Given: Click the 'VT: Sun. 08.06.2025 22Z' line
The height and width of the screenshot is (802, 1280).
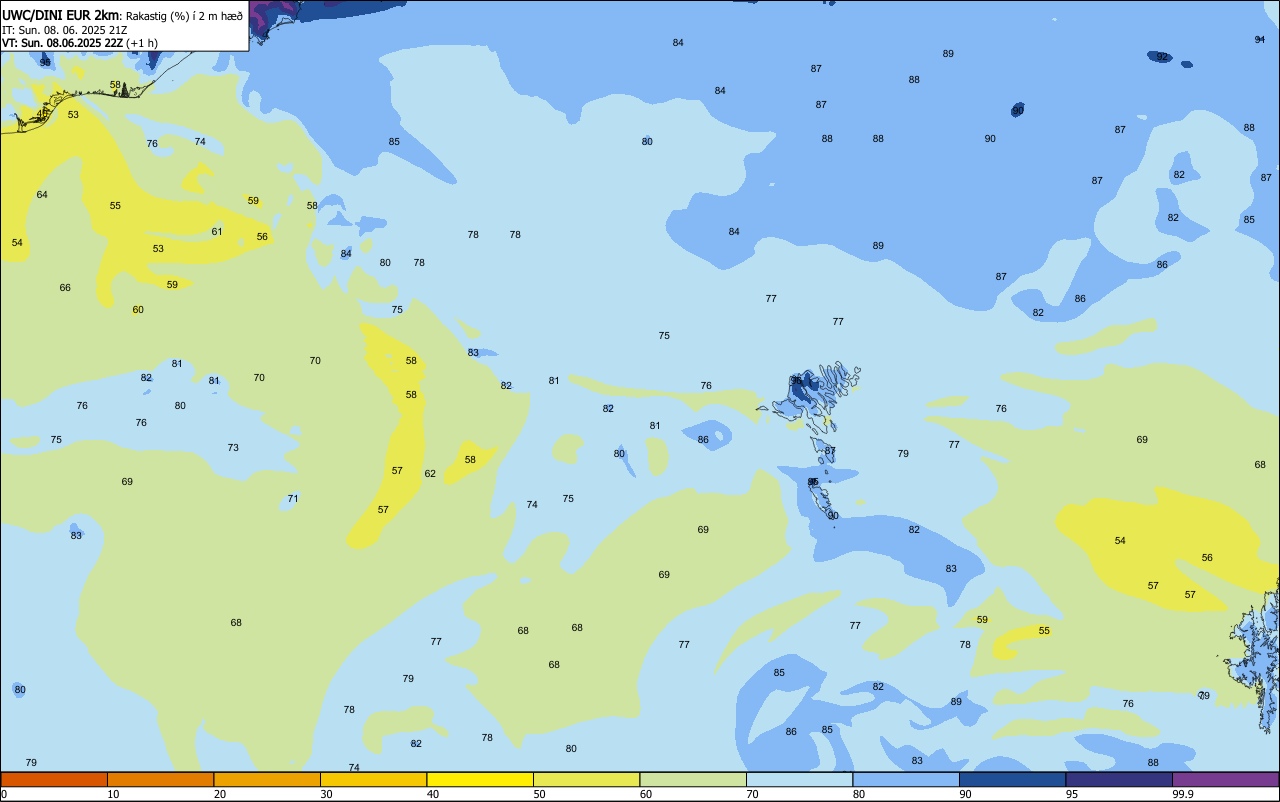Looking at the screenshot, I should 62,43.
